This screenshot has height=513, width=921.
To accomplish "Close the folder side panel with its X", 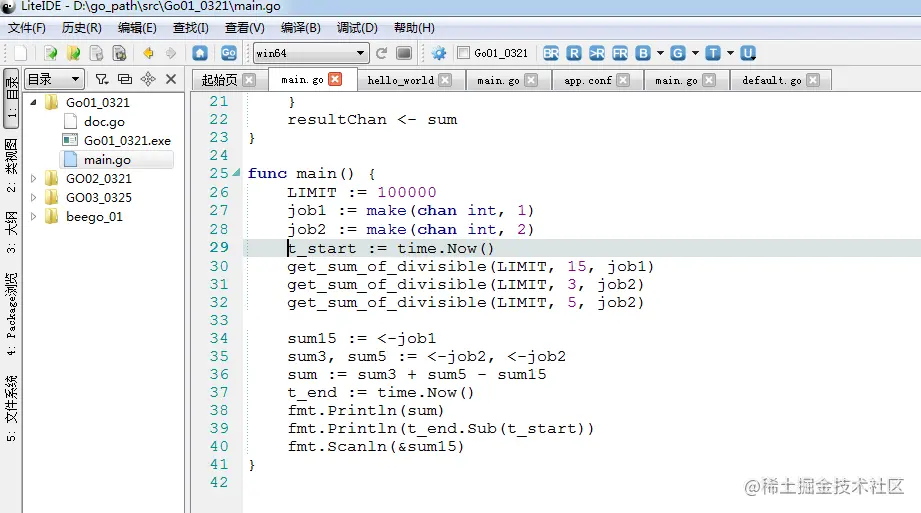I will (x=171, y=79).
